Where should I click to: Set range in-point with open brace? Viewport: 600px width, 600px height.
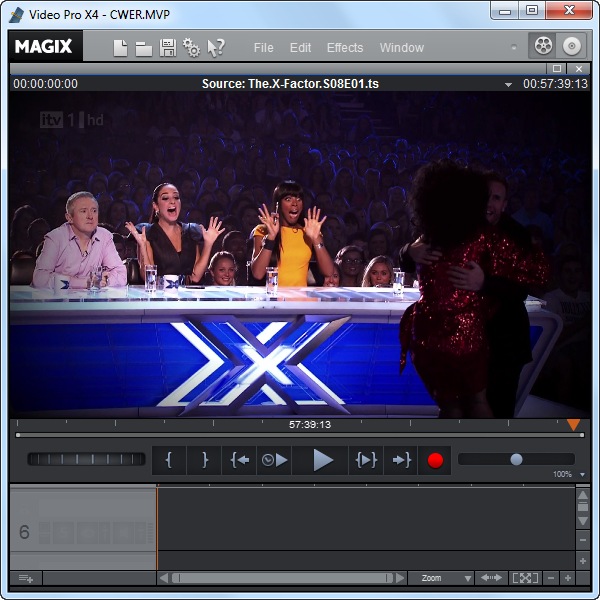pos(169,460)
